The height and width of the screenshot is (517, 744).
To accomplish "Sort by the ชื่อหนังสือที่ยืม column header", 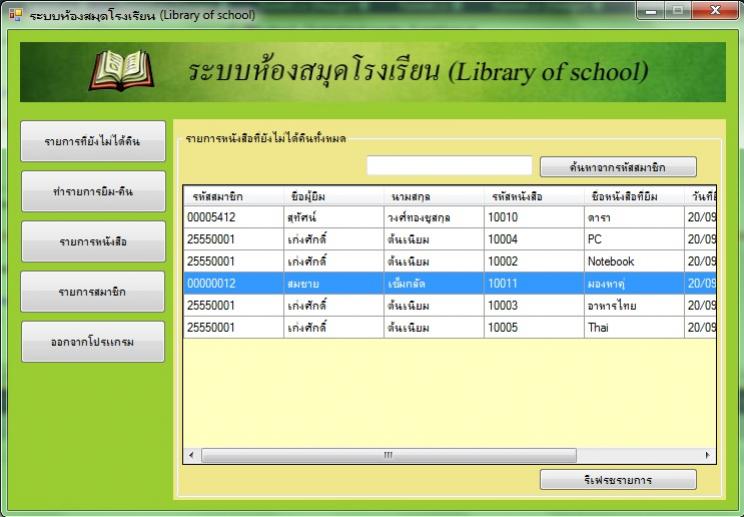I will (634, 196).
